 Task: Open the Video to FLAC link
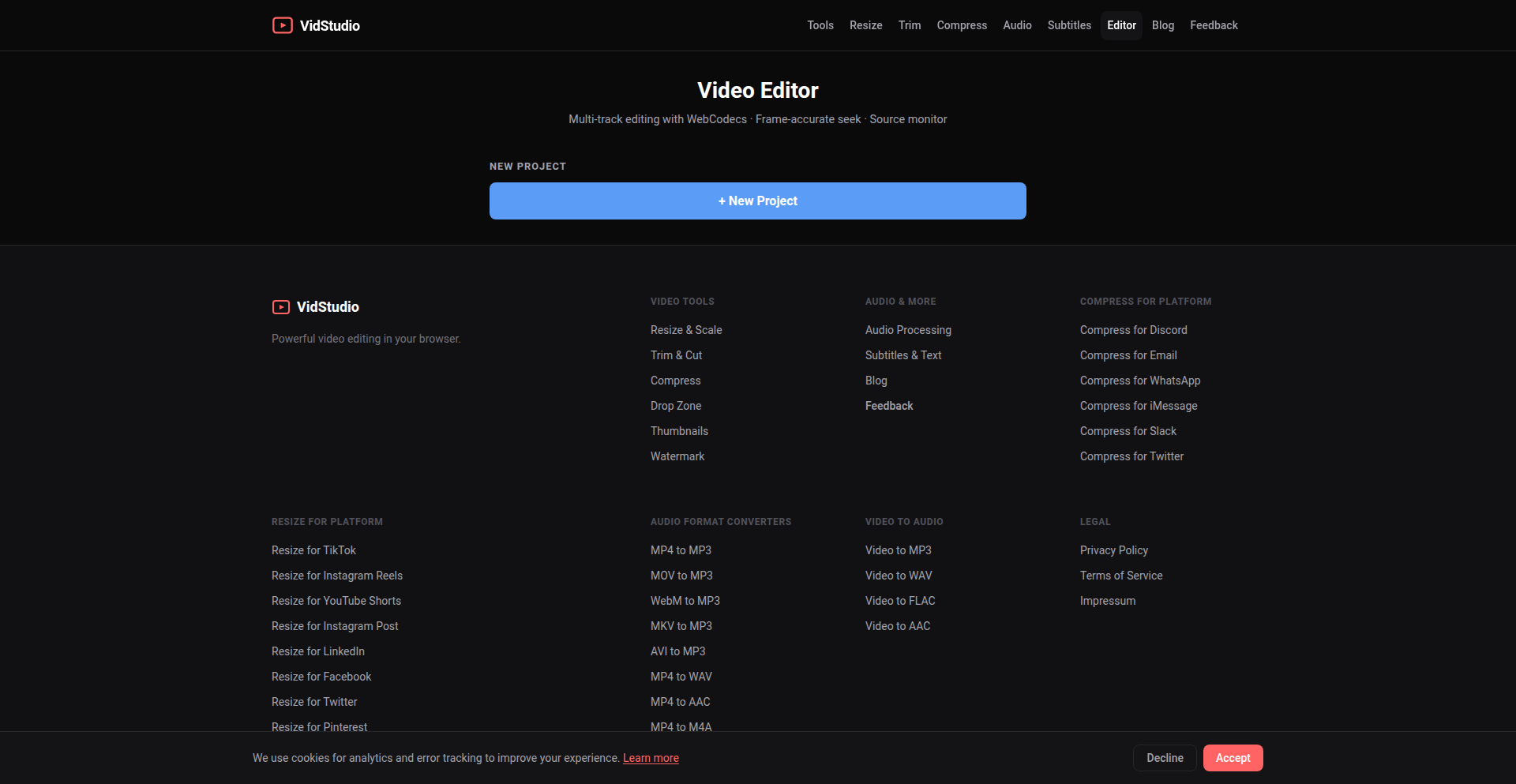(x=900, y=601)
